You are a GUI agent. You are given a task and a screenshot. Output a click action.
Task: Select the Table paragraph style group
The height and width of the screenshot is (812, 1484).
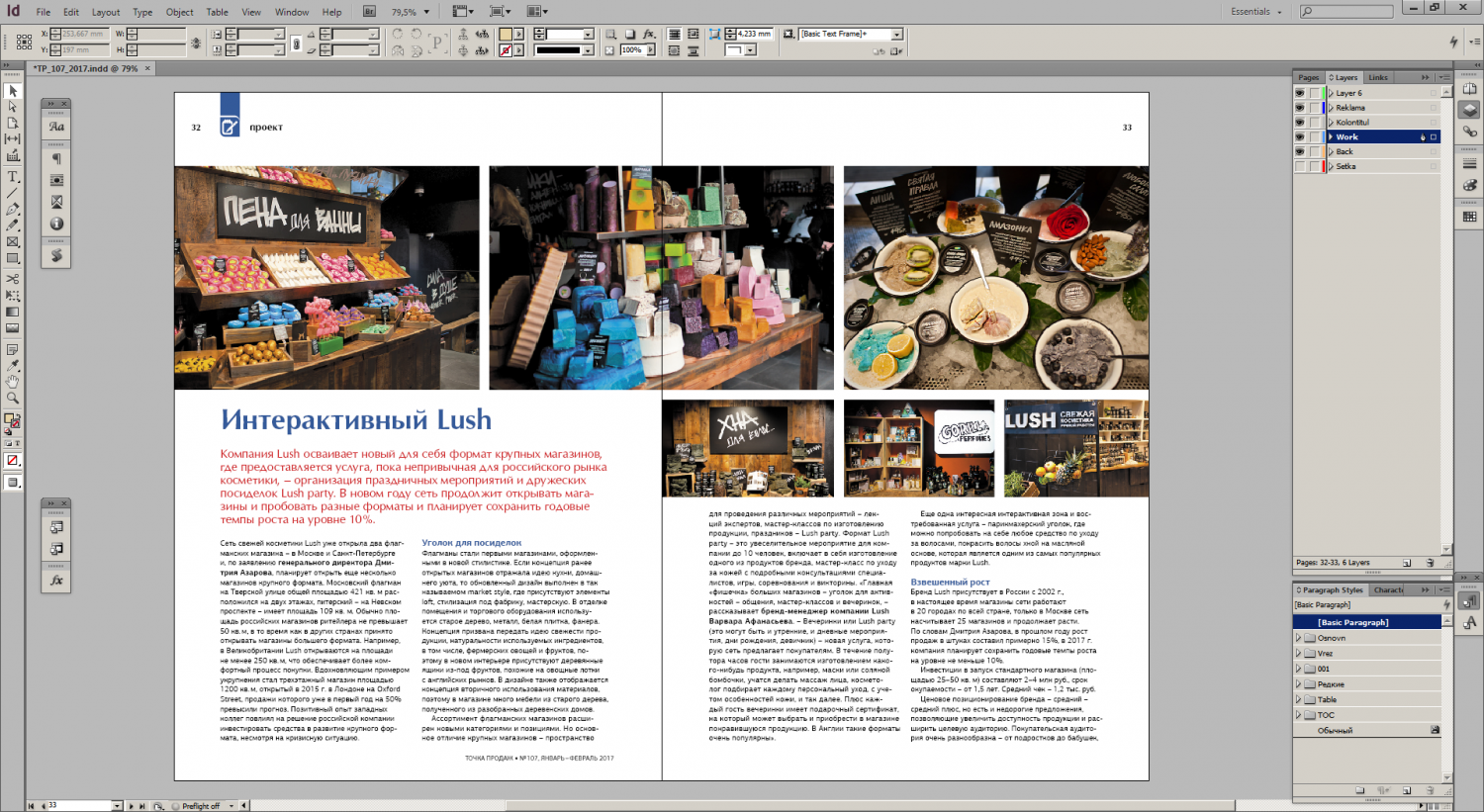[1367, 699]
